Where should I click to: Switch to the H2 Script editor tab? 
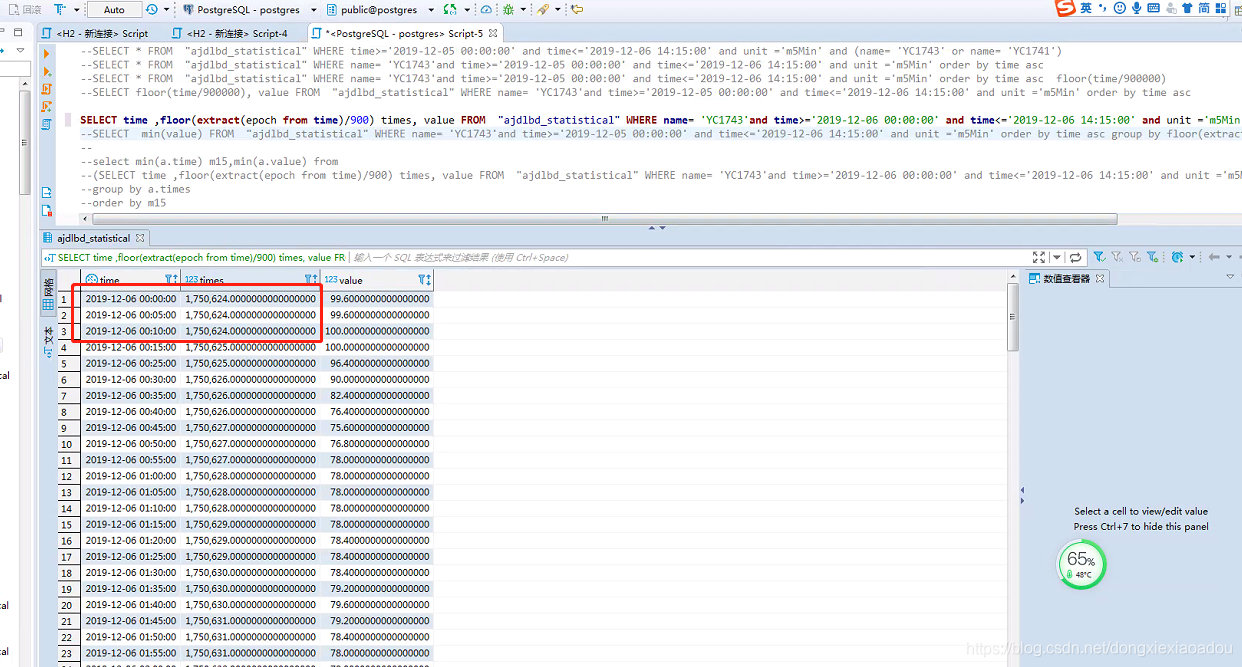95,33
